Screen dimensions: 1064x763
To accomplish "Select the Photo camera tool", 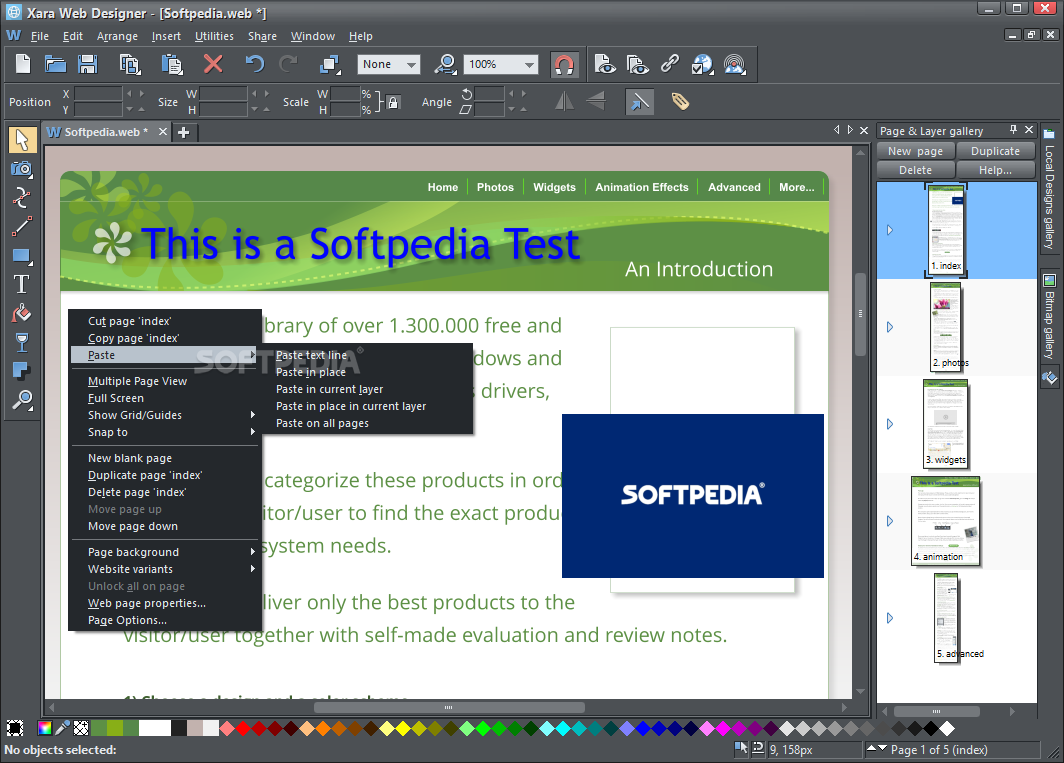I will (x=22, y=168).
